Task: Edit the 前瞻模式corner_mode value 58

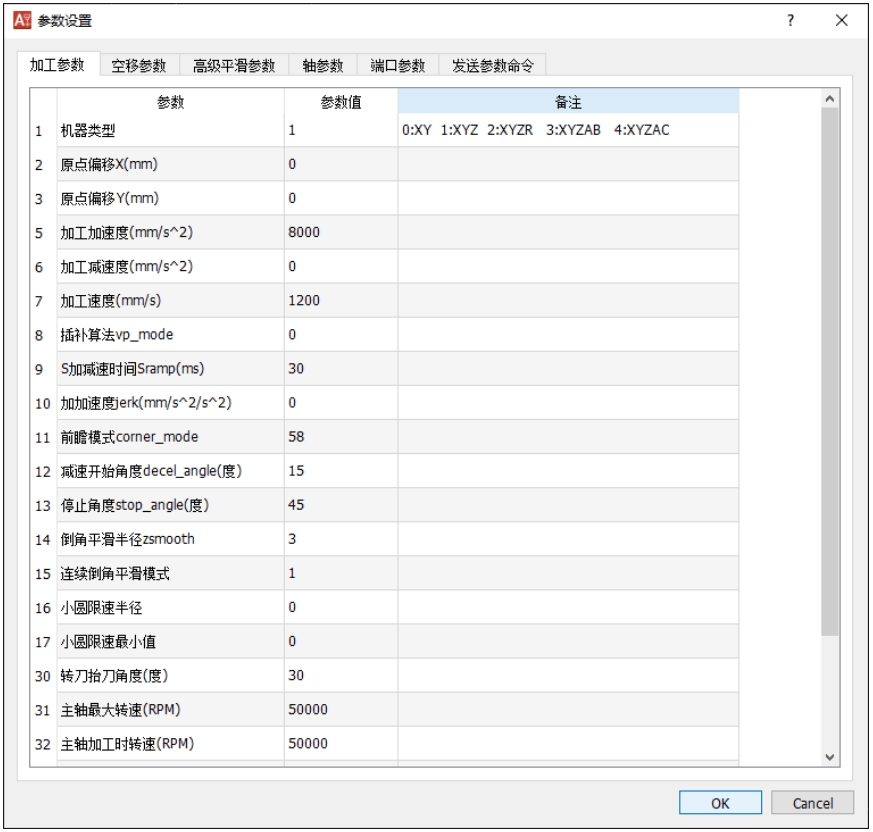Action: tap(341, 437)
